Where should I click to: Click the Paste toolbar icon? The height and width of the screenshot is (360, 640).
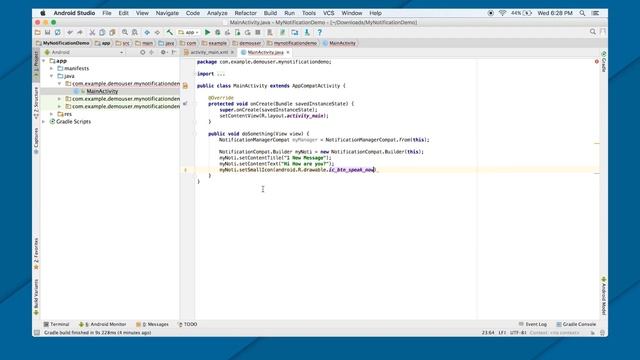coord(112,32)
